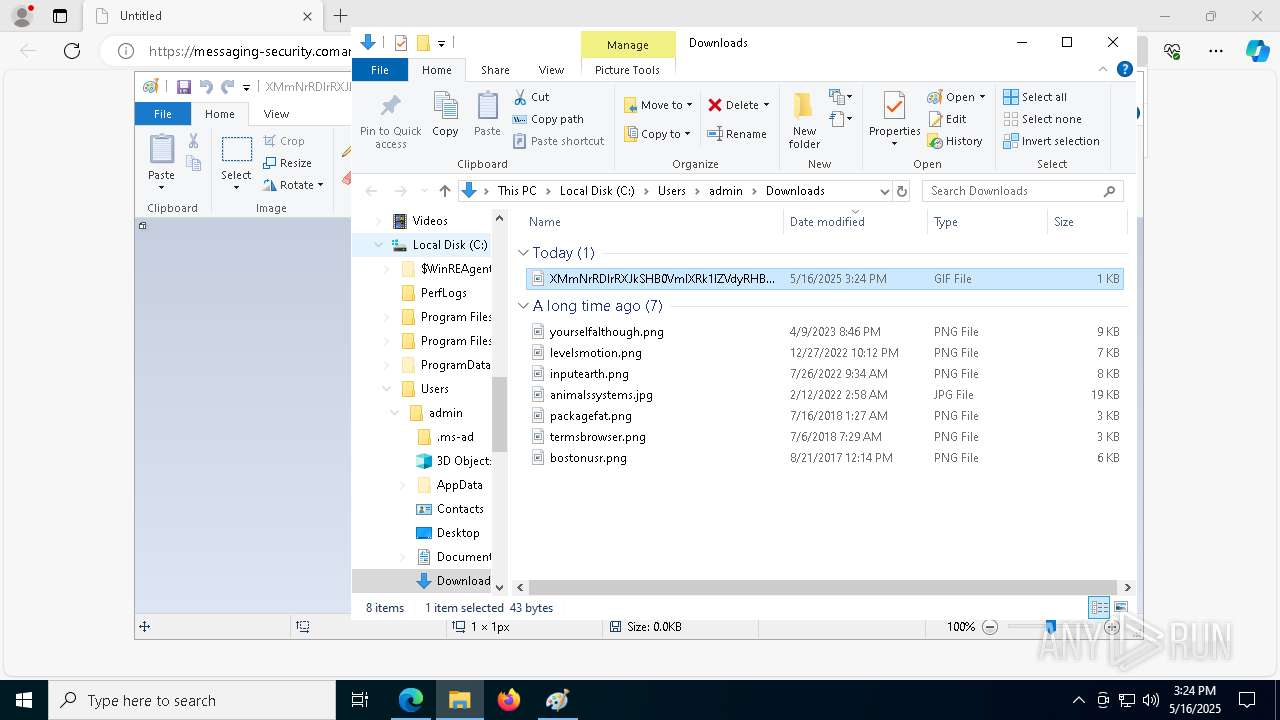Open Firefox from taskbar
This screenshot has height=720, width=1280.
[509, 700]
